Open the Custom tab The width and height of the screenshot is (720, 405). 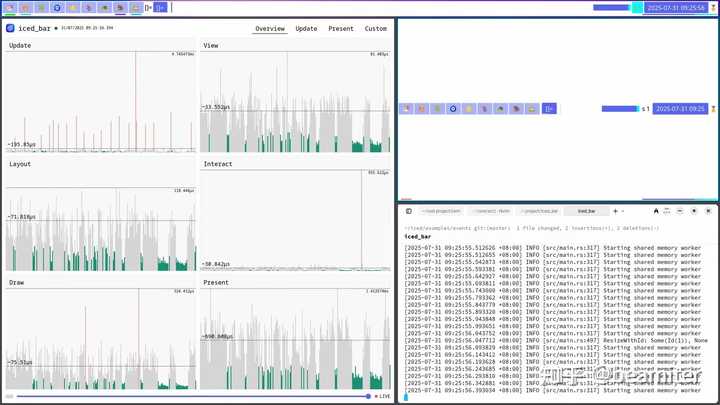[x=376, y=28]
